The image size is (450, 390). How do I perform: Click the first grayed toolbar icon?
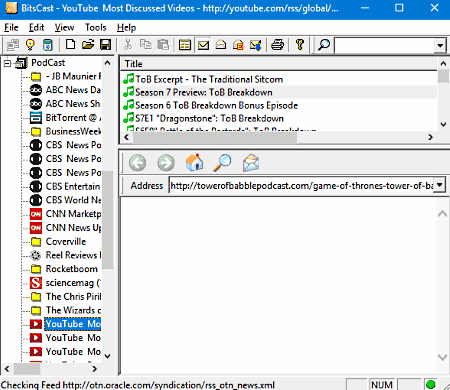click(13, 45)
